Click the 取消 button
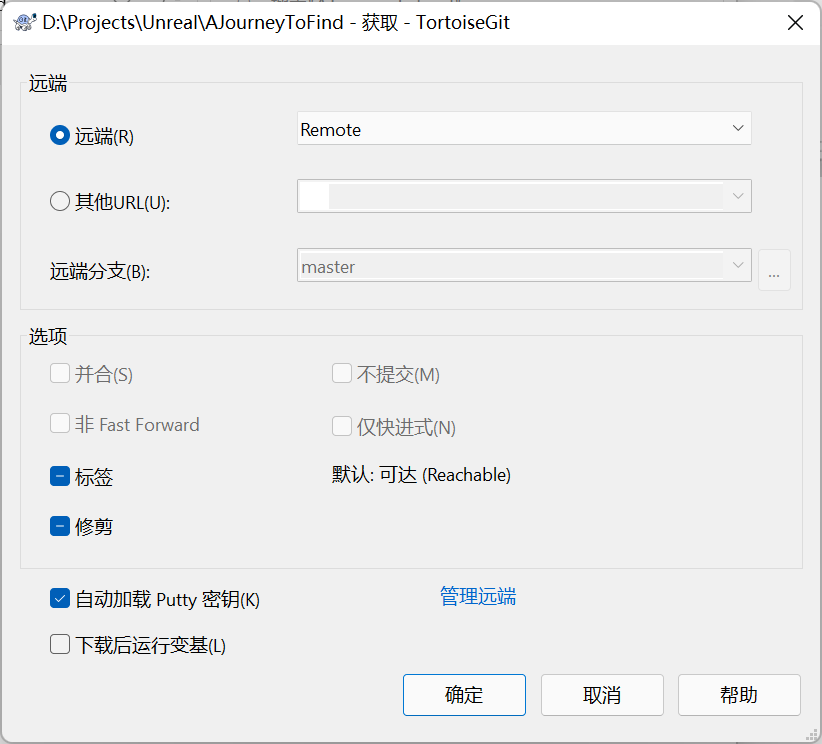Viewport: 822px width, 744px height. coord(602,695)
